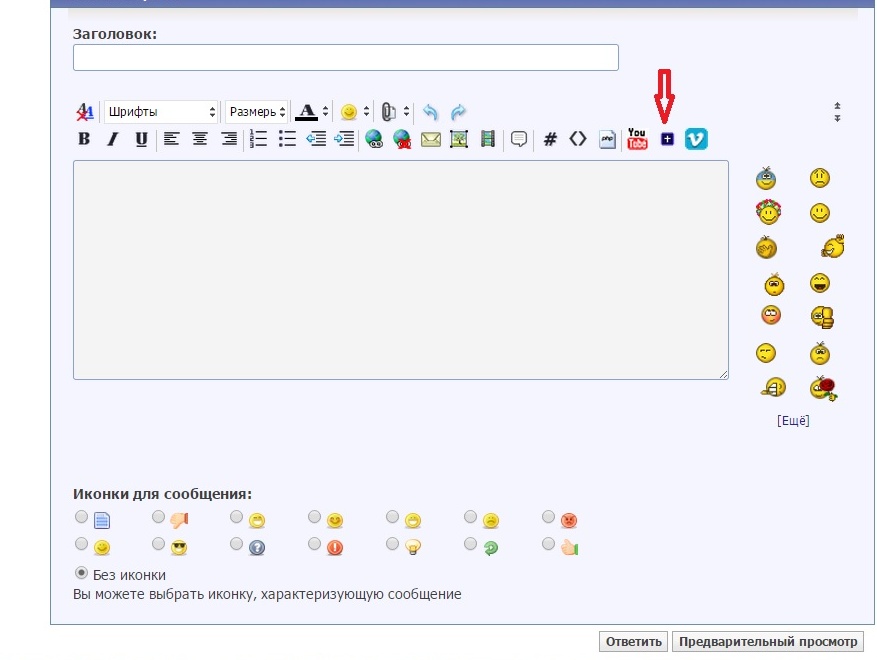Click the insert email envelope icon
The height and width of the screenshot is (660, 877).
tap(431, 140)
